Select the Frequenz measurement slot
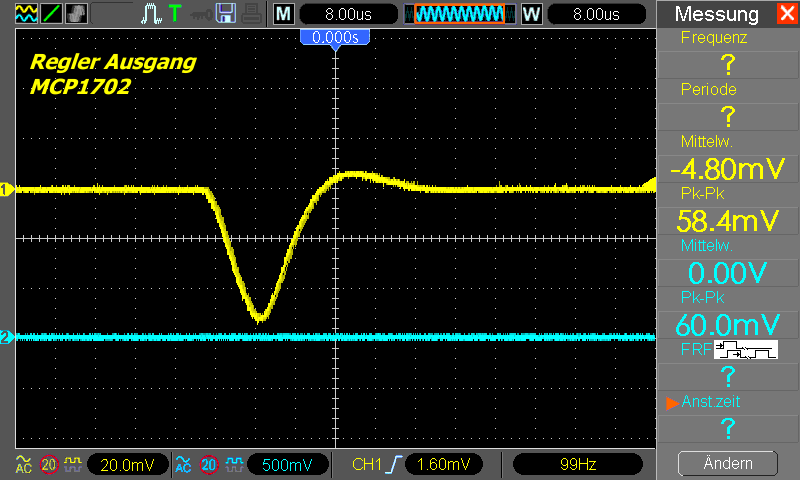 click(728, 54)
